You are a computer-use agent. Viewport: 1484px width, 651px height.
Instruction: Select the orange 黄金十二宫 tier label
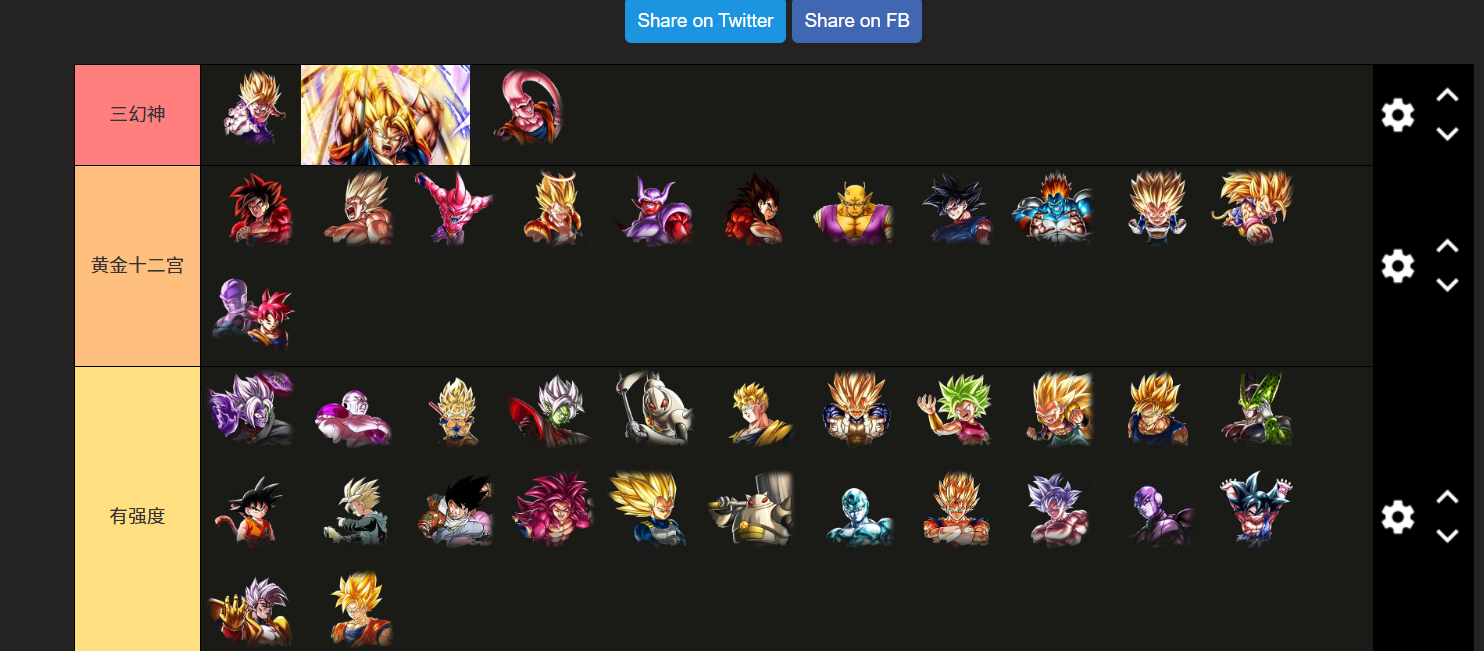[137, 266]
